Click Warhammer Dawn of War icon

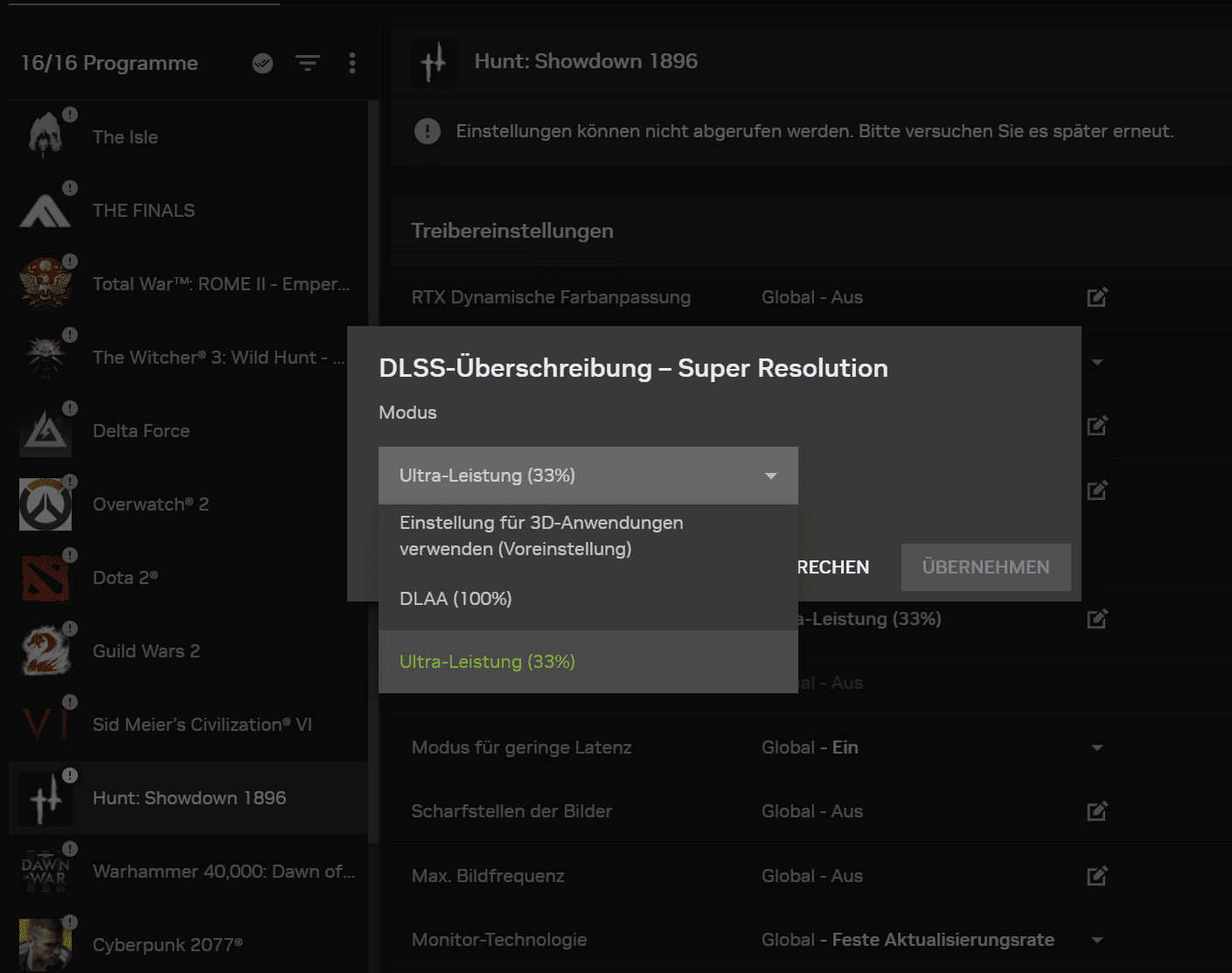pyautogui.click(x=45, y=872)
